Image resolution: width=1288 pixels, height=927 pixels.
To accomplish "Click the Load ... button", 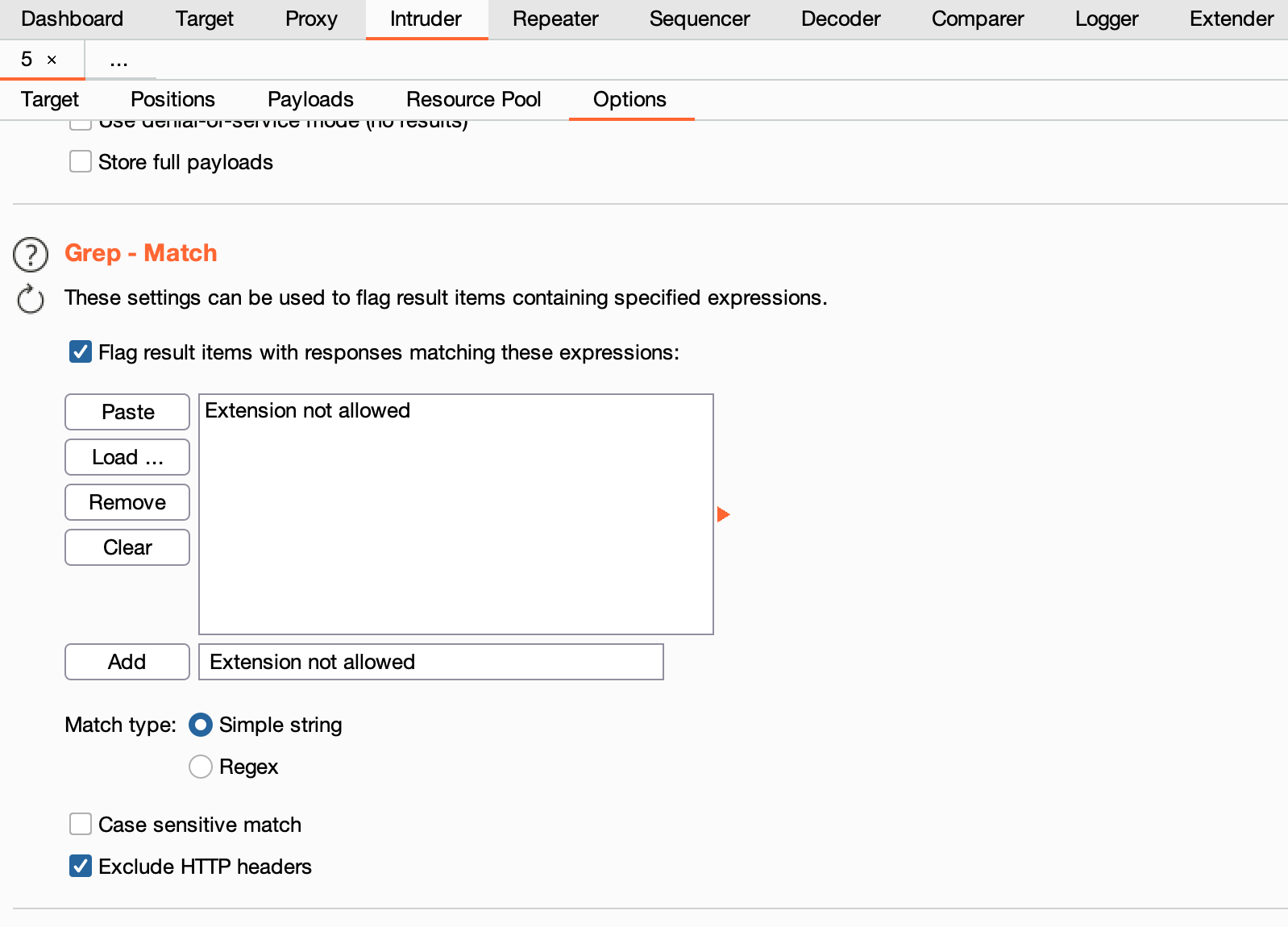I will click(x=127, y=457).
